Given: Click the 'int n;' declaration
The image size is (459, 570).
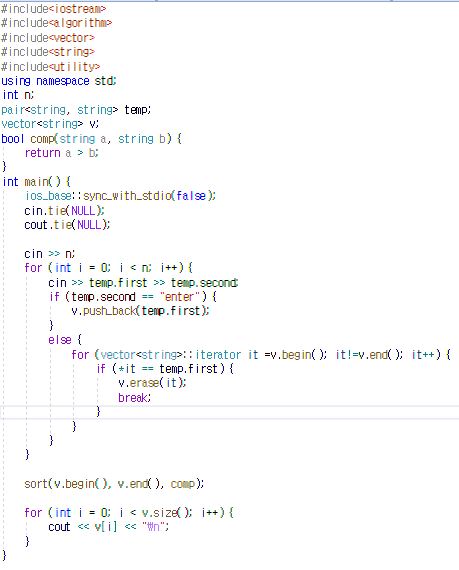Looking at the screenshot, I should (18, 95).
